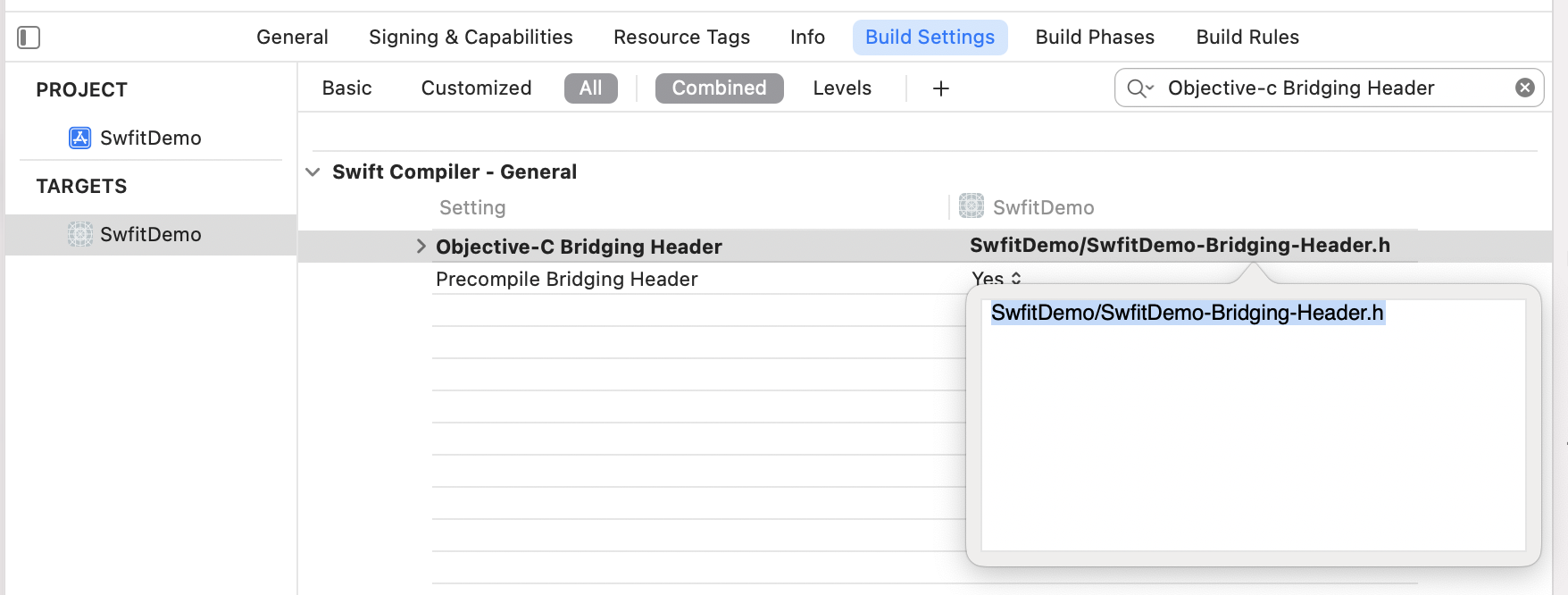Show Basic build settings
This screenshot has height=595, width=1568.
pyautogui.click(x=346, y=88)
